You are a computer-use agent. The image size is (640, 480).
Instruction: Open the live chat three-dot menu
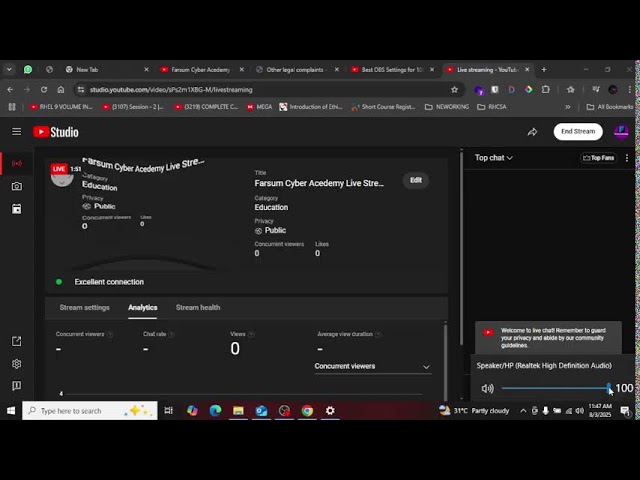click(627, 158)
